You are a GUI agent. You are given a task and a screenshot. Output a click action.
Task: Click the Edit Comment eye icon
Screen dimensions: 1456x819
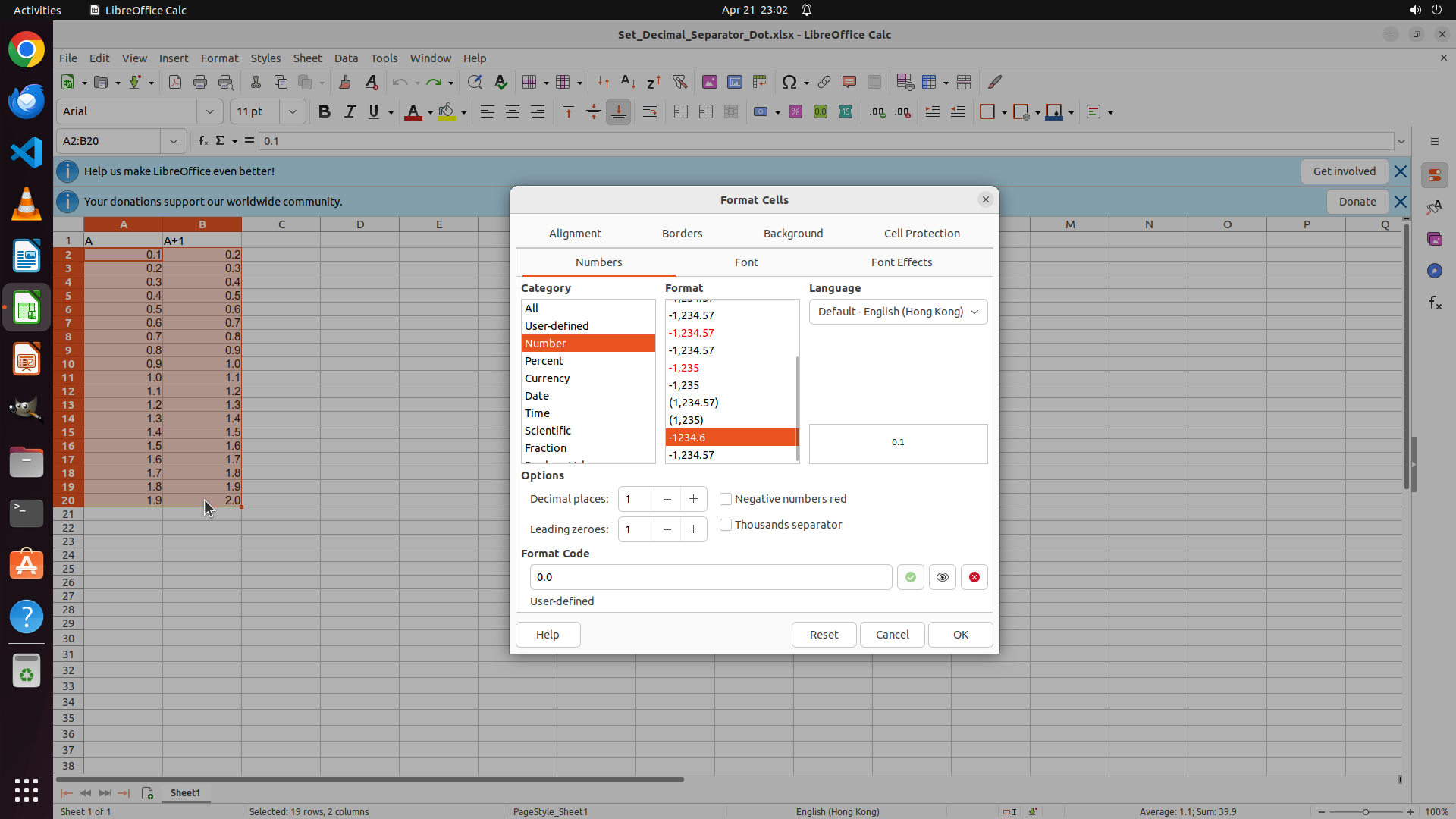942,577
